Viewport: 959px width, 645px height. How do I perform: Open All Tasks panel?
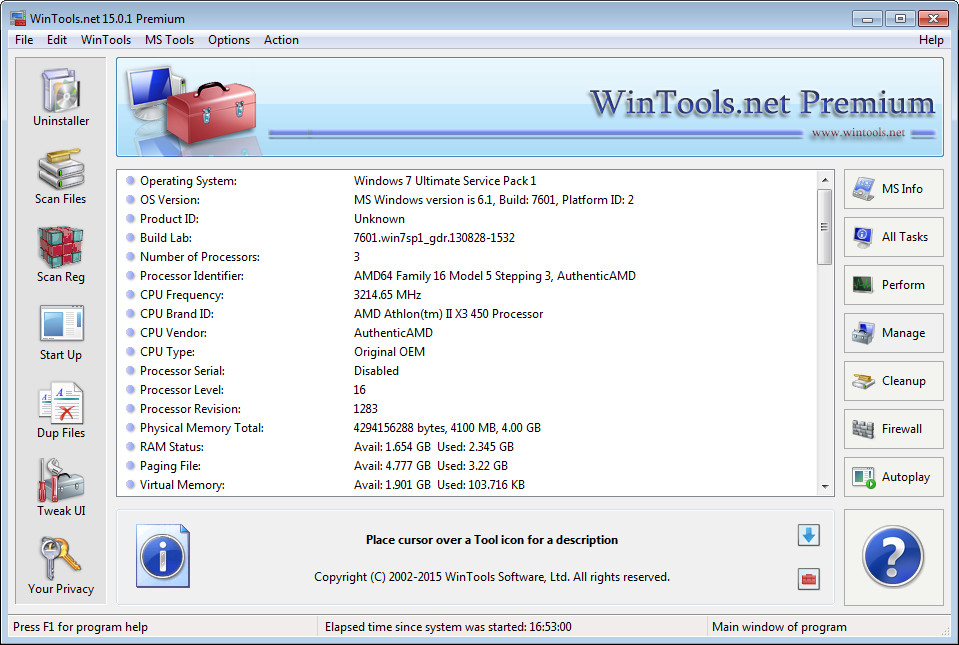(894, 237)
